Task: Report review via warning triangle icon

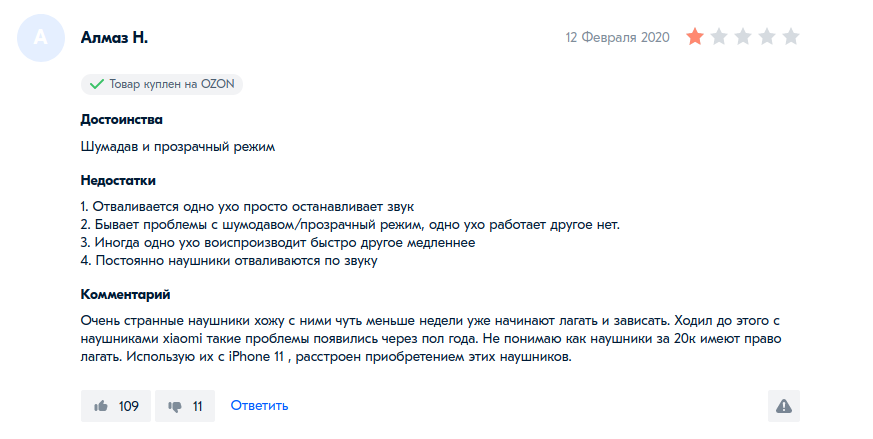Action: tap(784, 406)
